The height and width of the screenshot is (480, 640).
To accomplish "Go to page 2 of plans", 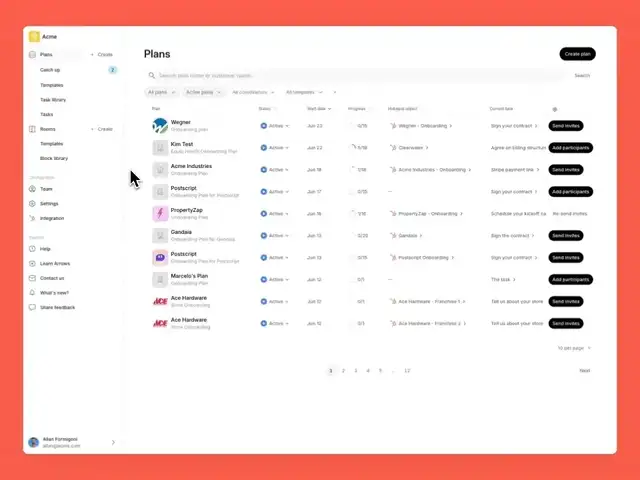I will 343,371.
